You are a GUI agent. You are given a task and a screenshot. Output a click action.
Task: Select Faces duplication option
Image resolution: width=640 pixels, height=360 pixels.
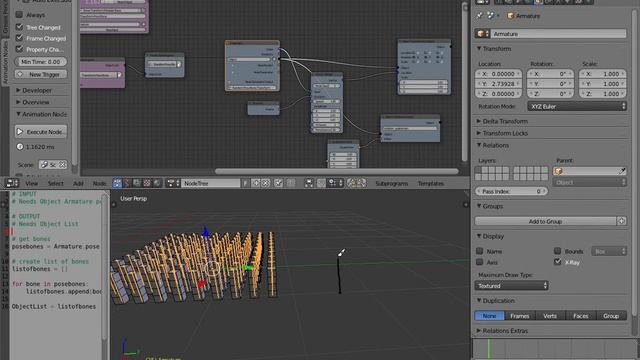580,316
